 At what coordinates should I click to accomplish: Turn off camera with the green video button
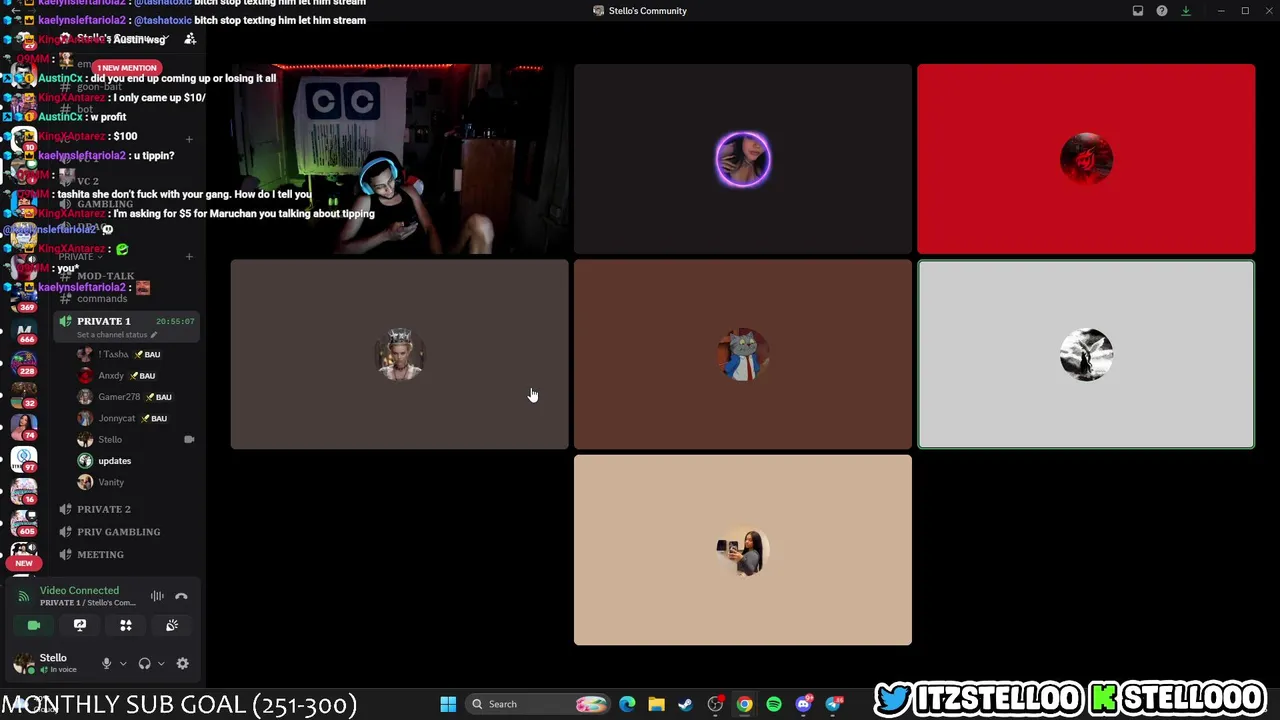(x=34, y=625)
